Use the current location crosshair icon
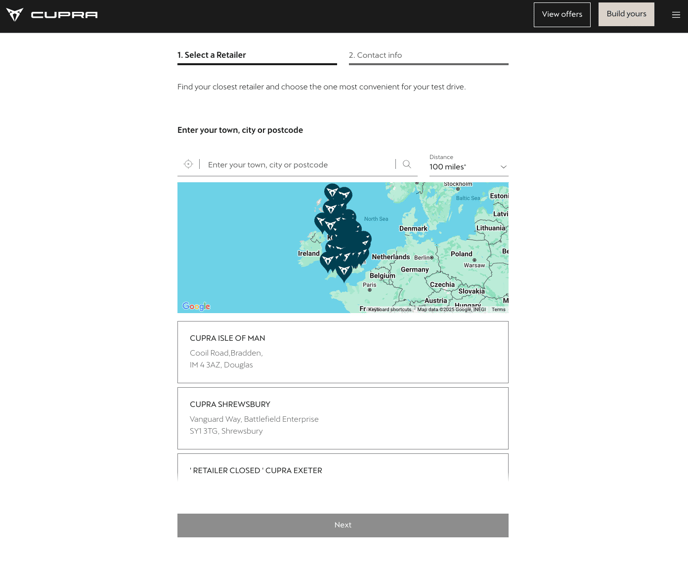The height and width of the screenshot is (565, 688). (x=188, y=164)
